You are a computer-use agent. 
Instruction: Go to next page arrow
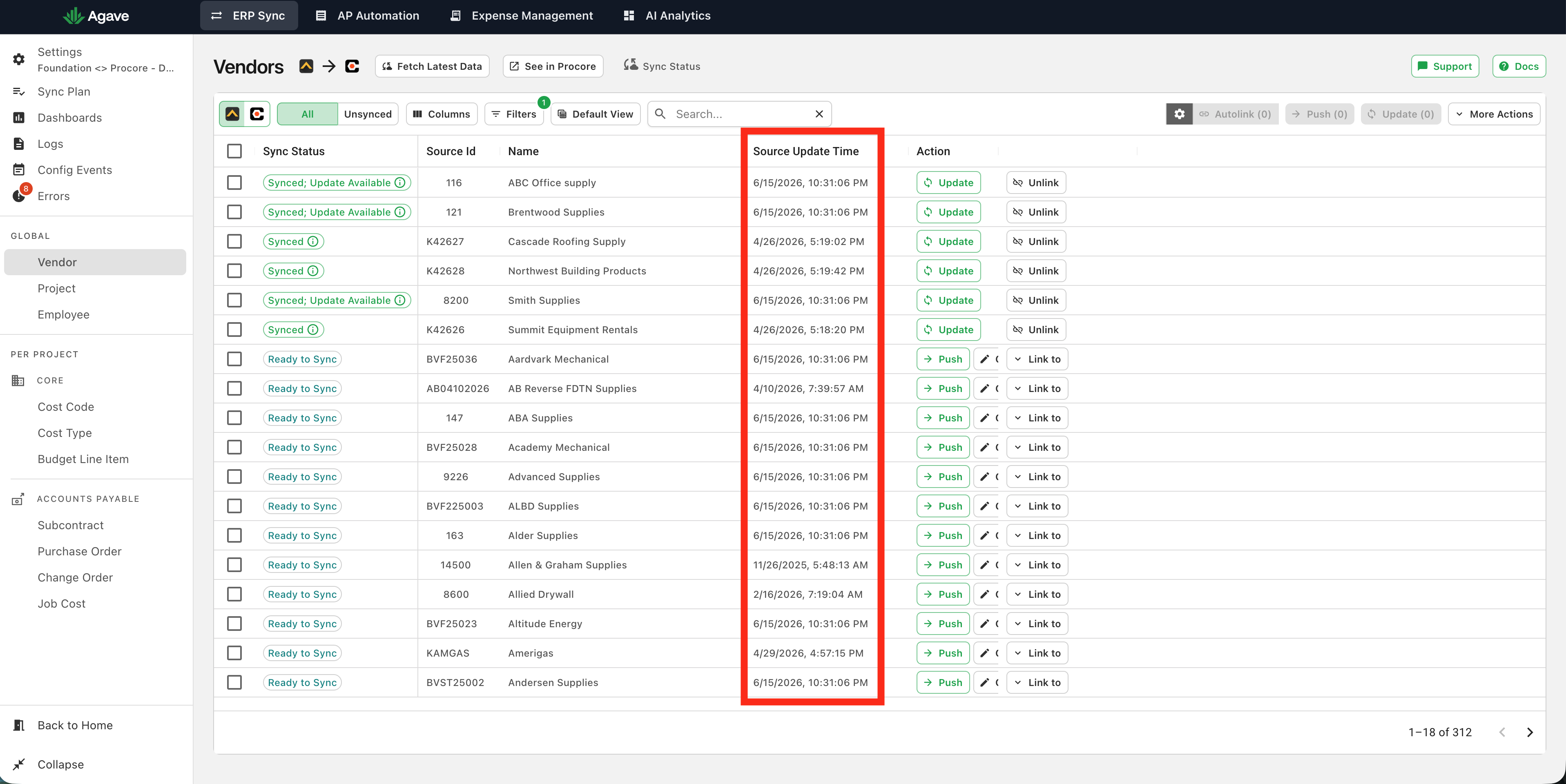click(1530, 732)
